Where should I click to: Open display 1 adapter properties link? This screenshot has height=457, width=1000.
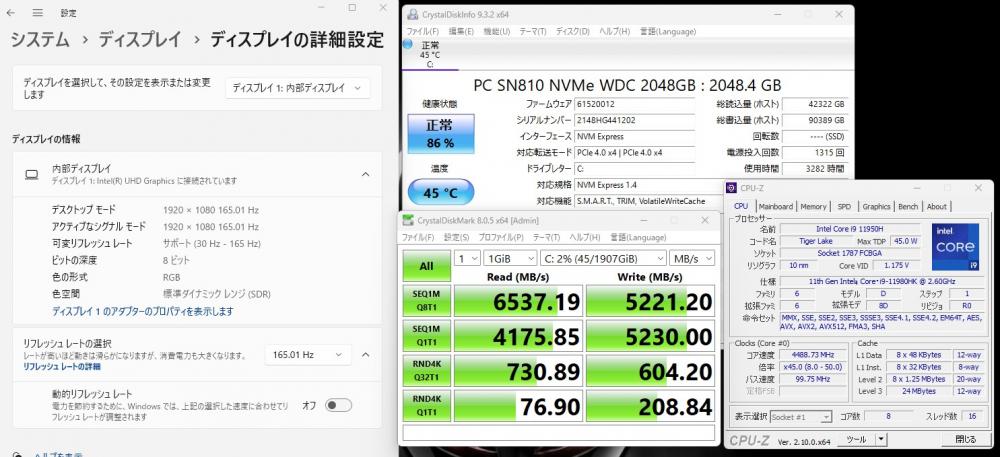(142, 312)
